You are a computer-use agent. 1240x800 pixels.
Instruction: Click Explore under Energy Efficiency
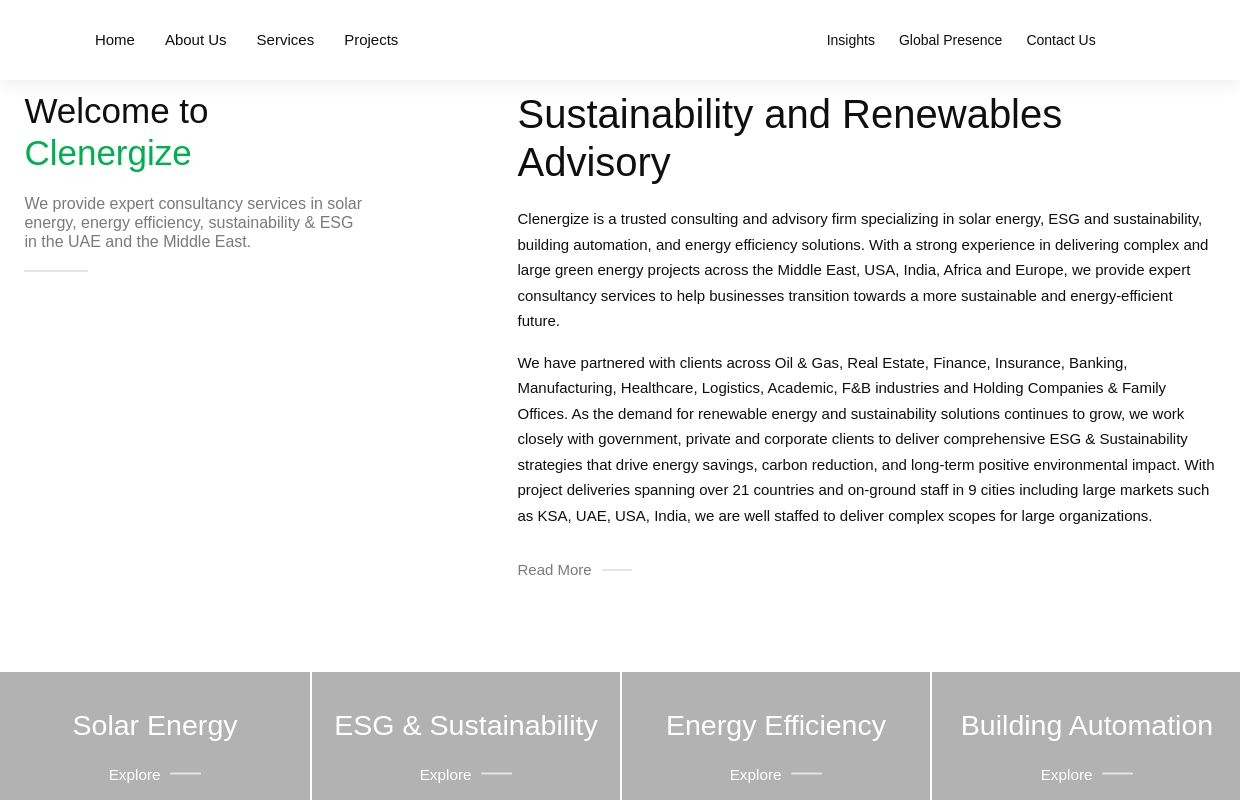click(755, 775)
